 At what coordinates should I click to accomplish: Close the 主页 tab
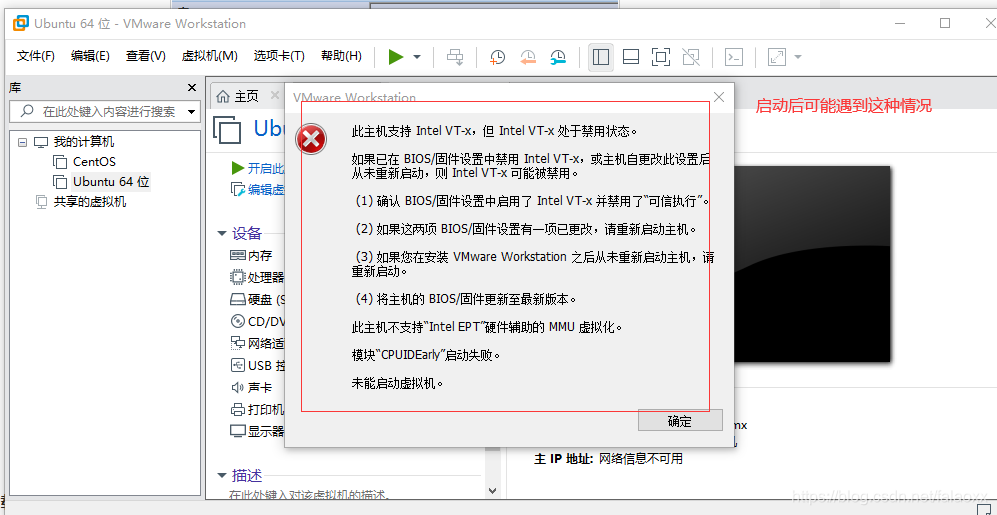point(275,95)
